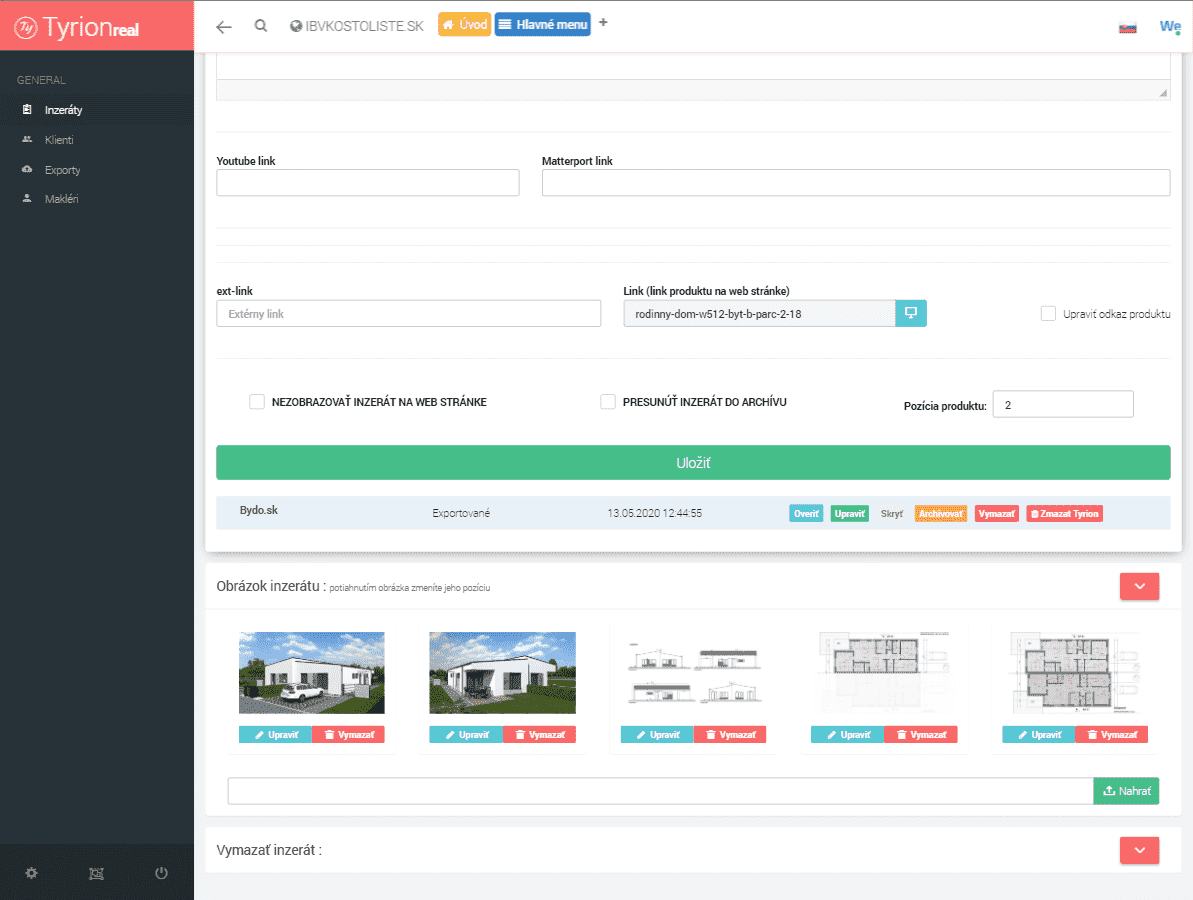Switch language via Slovak flag icon
Screen dimensions: 1193x900
coord(1127,28)
